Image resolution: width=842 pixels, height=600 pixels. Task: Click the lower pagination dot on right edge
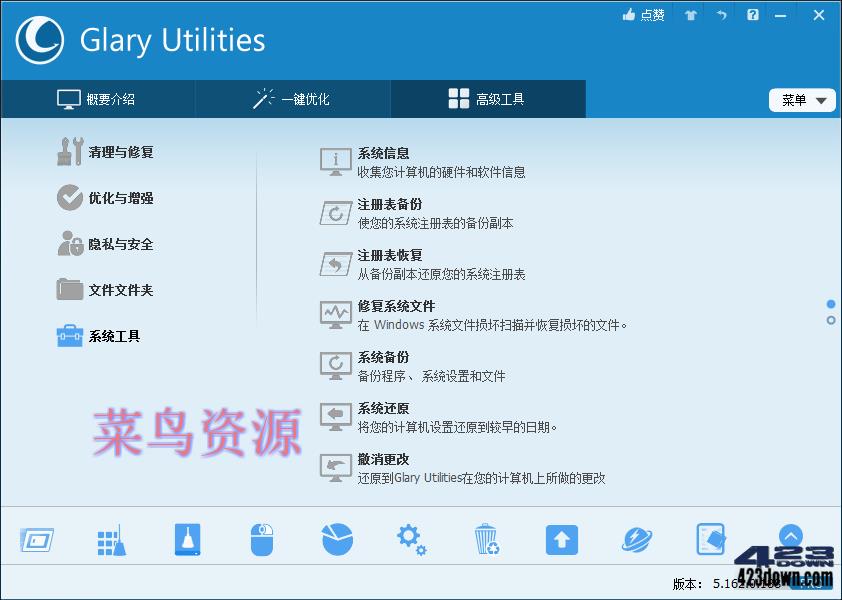coord(830,320)
